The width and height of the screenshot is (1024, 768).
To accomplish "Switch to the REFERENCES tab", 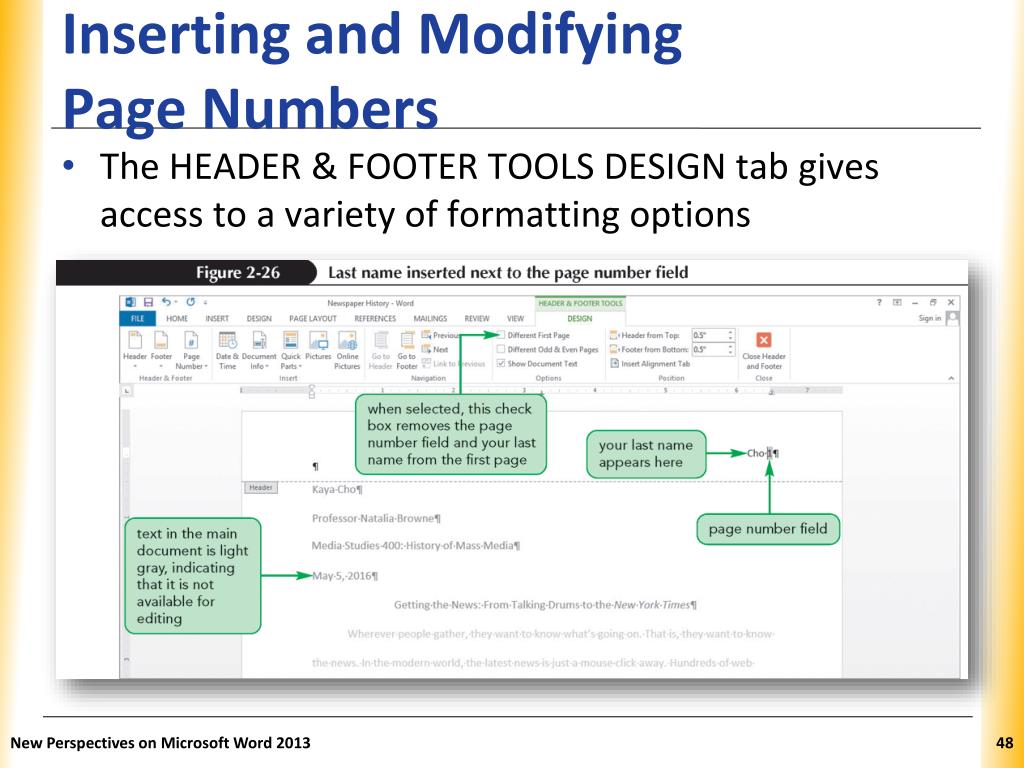I will [375, 319].
